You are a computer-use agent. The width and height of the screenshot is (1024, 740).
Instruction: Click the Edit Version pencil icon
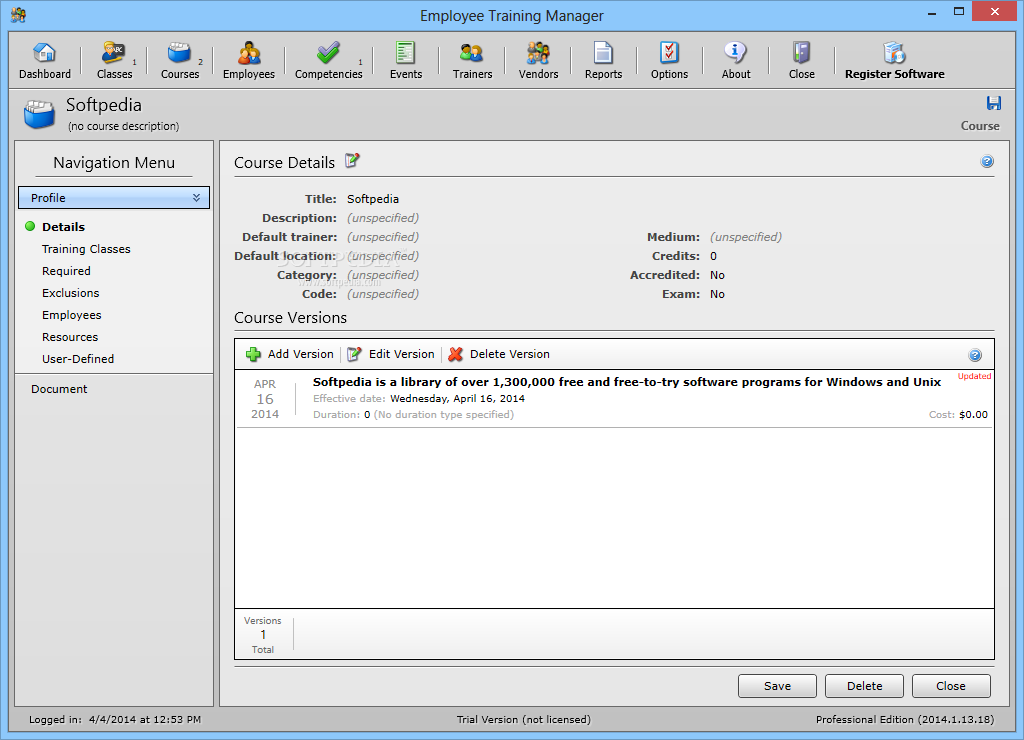click(354, 354)
